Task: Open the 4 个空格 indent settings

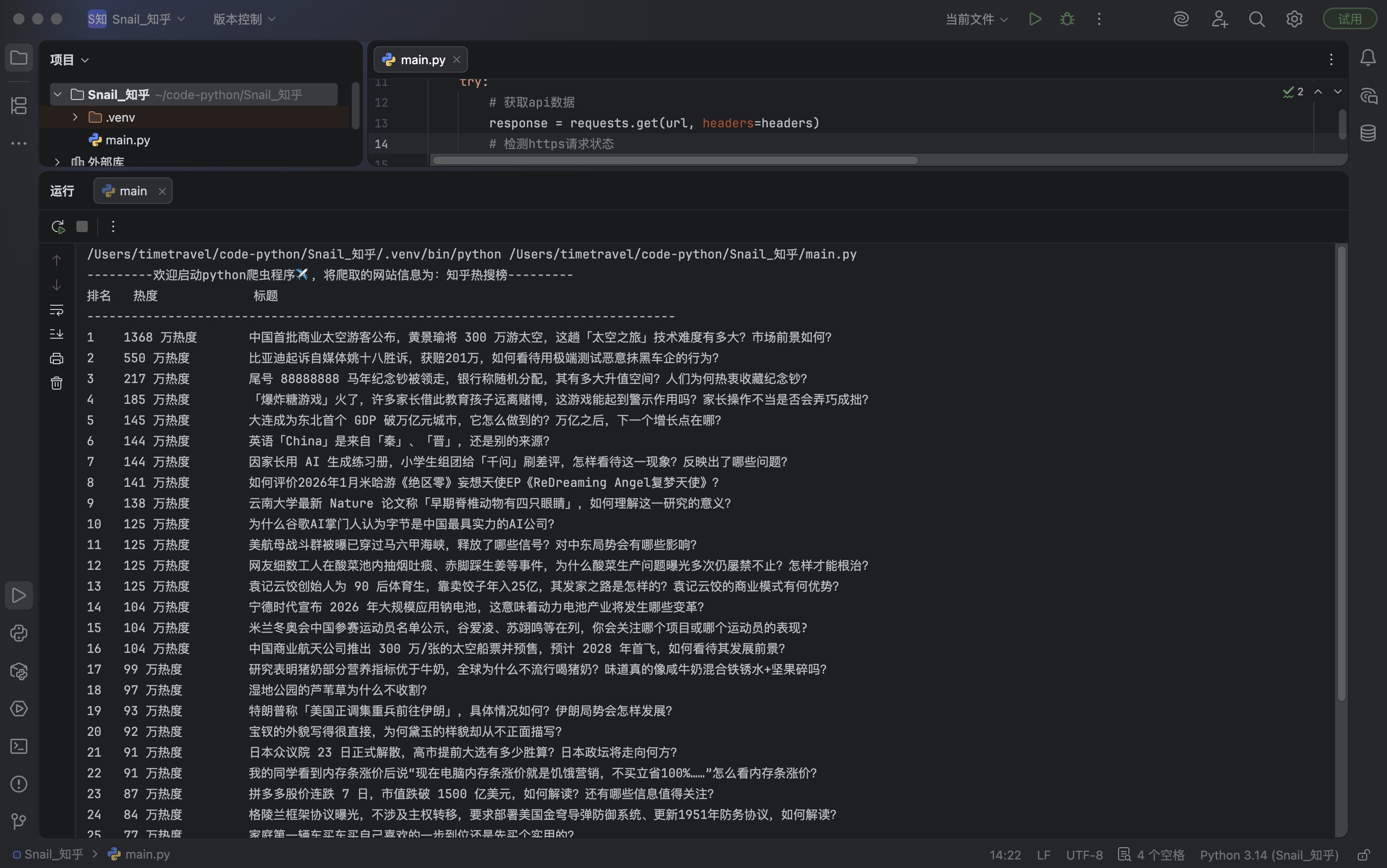Action: tap(1152, 855)
